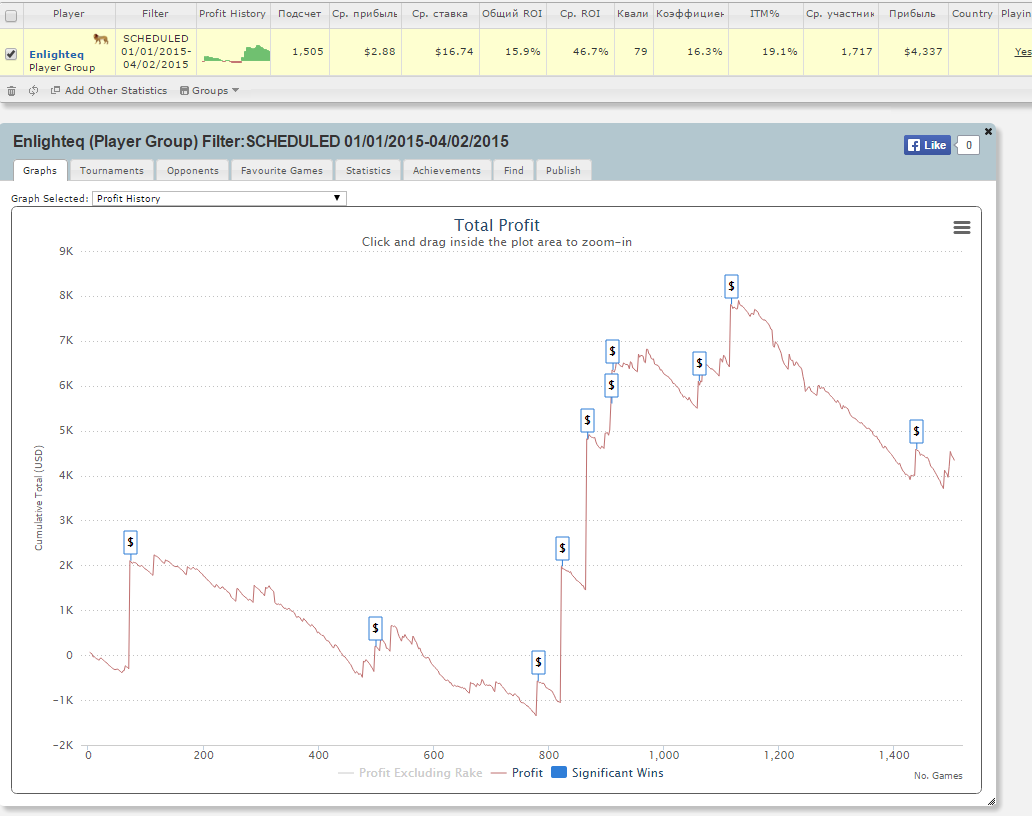This screenshot has height=816, width=1032.
Task: Click the Facebook Like button
Action: click(x=927, y=145)
